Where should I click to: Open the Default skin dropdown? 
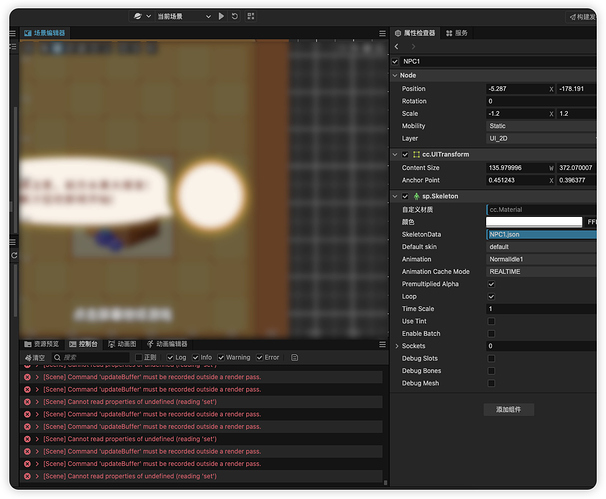pyautogui.click(x=541, y=247)
